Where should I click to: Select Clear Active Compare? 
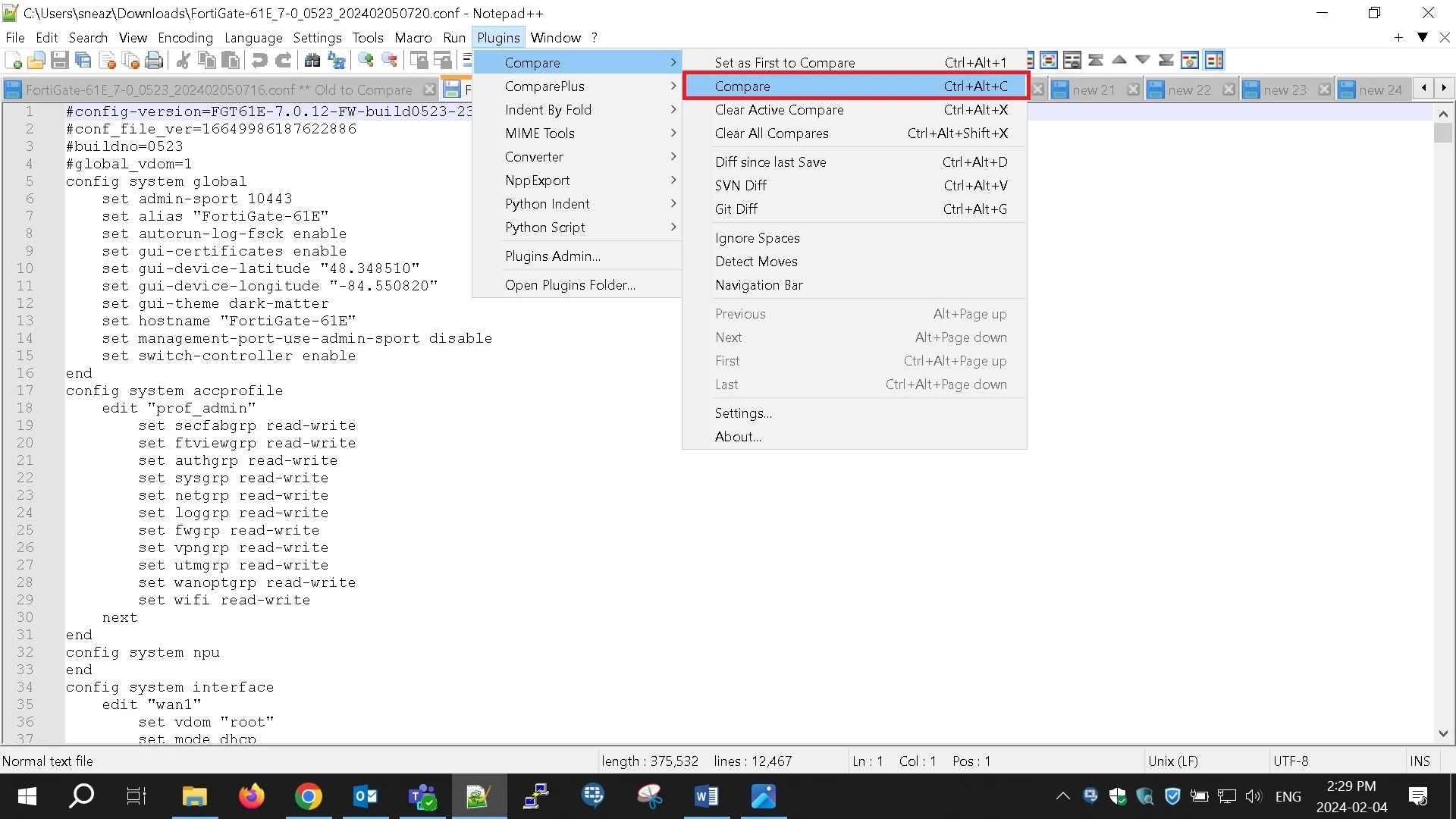point(855,110)
